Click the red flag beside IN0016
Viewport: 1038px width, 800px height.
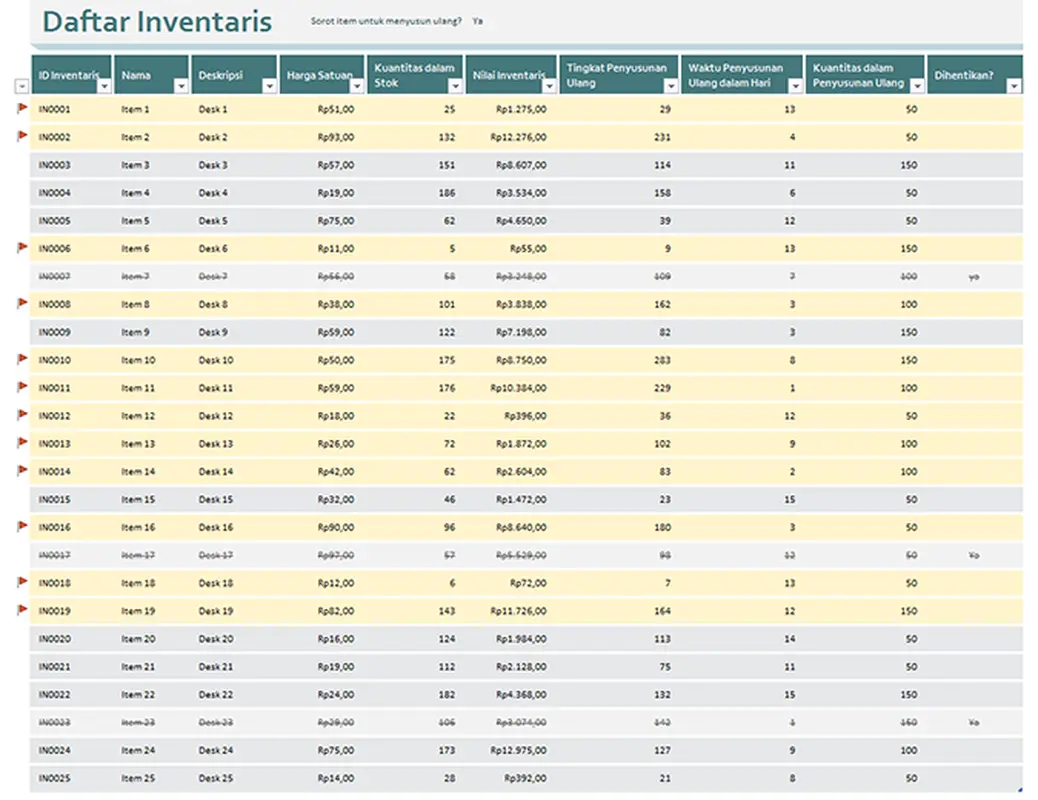click(22, 526)
